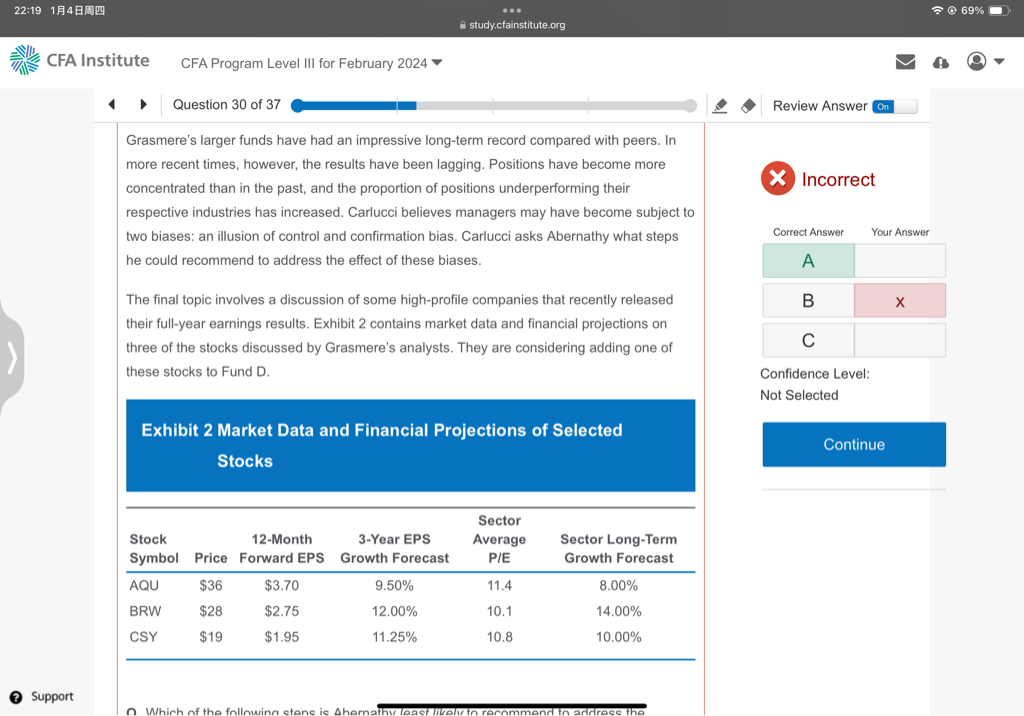Viewport: 1024px width, 716px height.
Task: Open the user account menu
Action: coord(984,62)
